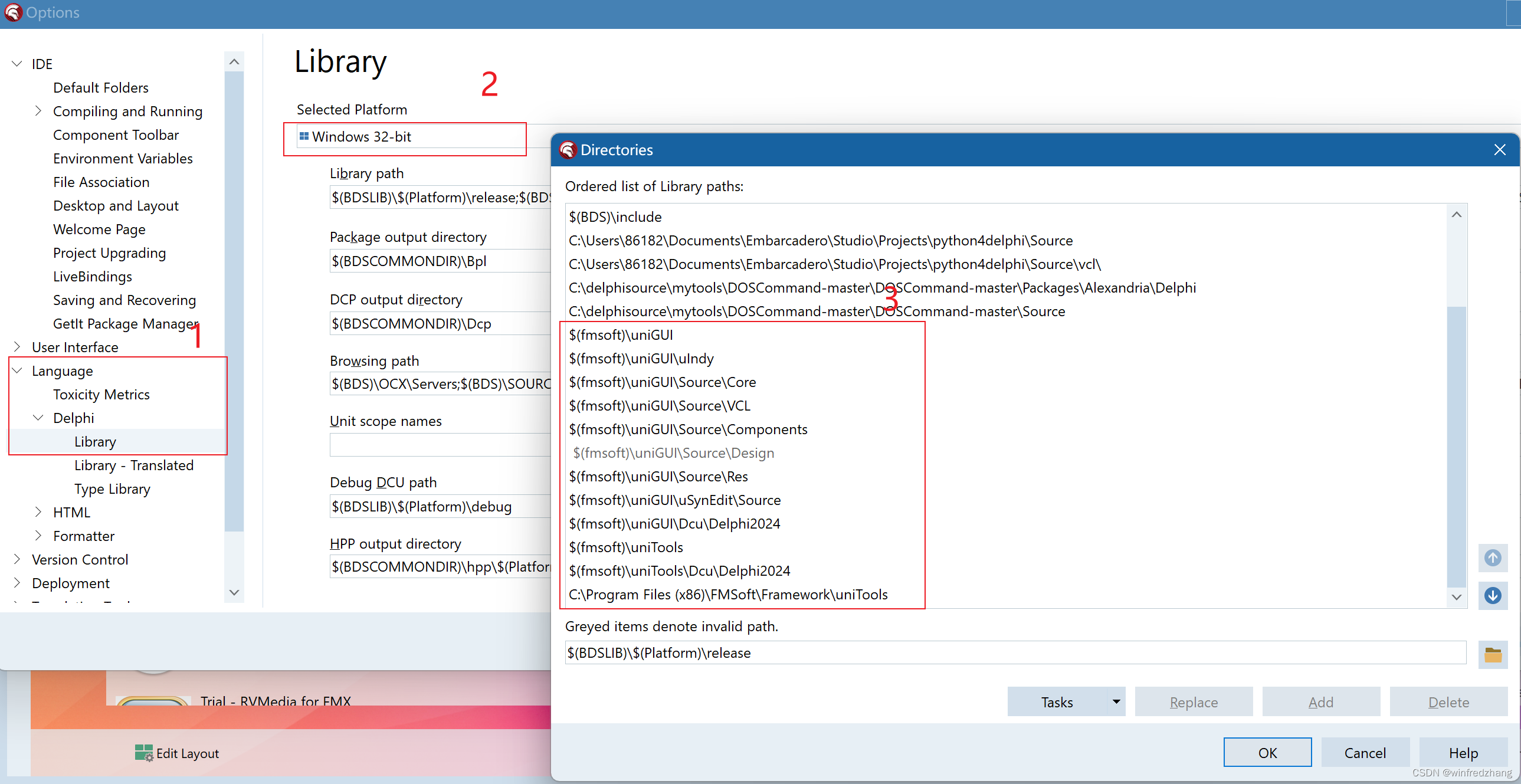The image size is (1521, 784).
Task: Click the Library path input field
Action: click(x=441, y=197)
